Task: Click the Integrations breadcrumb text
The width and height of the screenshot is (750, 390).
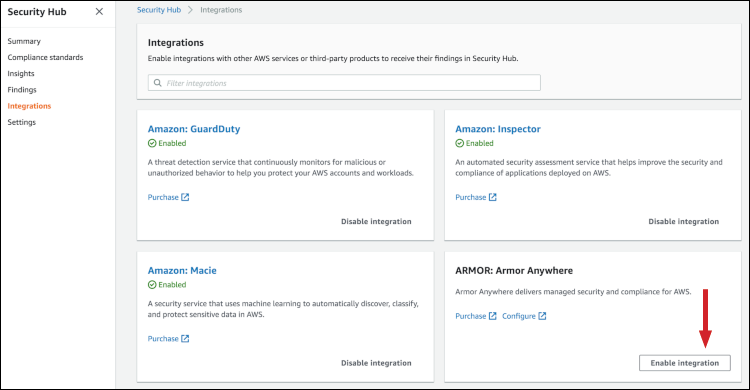Action: [x=221, y=10]
